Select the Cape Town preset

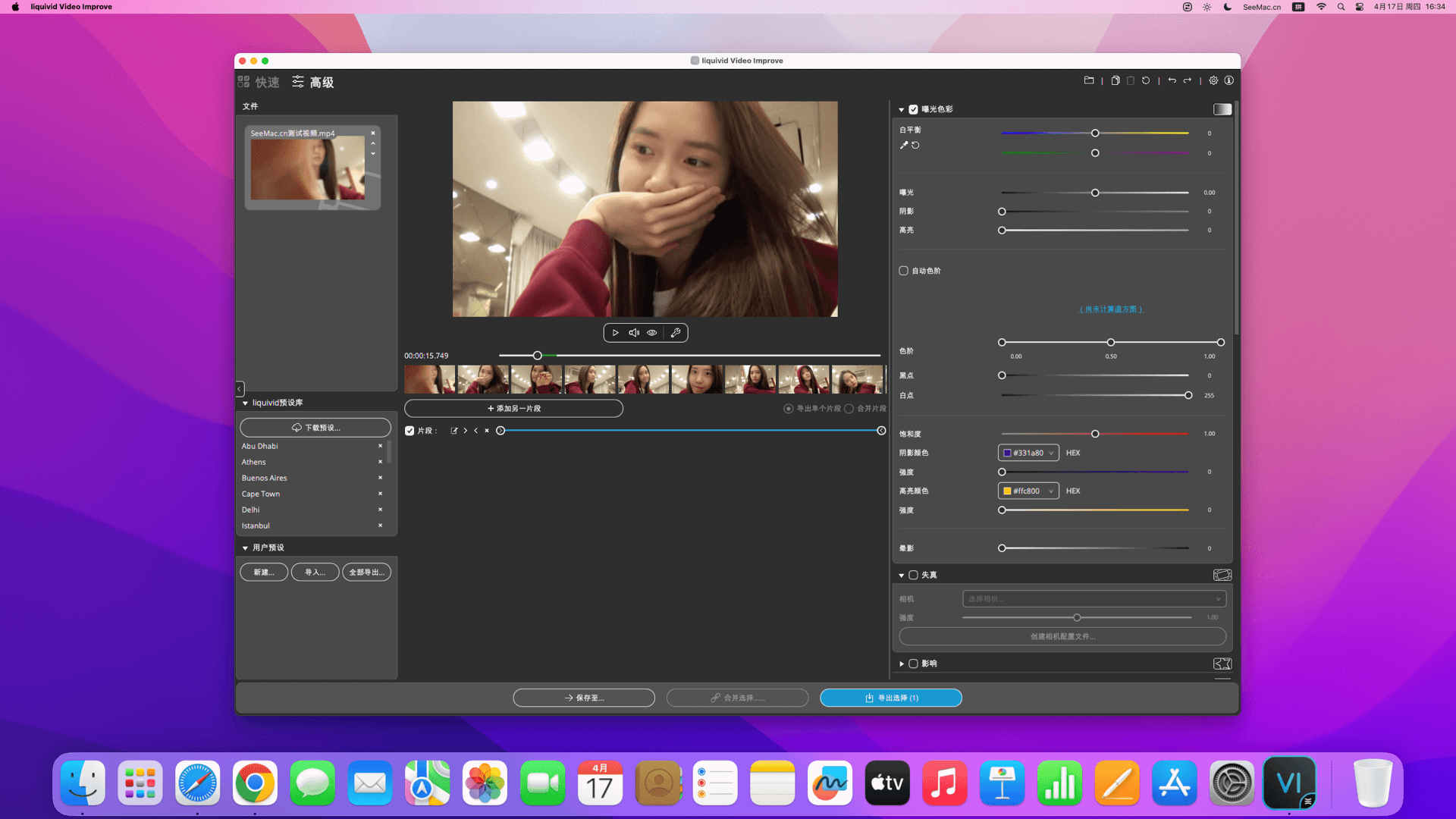click(261, 494)
